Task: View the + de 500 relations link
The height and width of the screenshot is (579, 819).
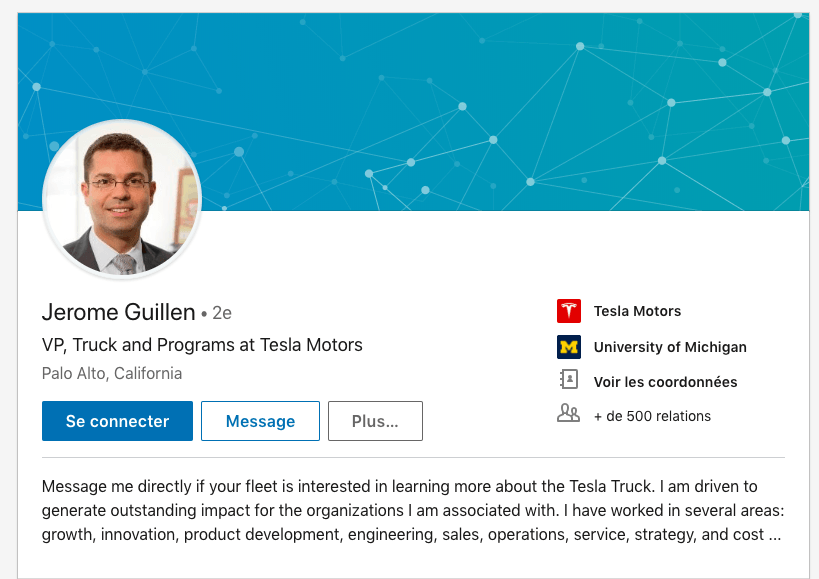Action: [652, 416]
